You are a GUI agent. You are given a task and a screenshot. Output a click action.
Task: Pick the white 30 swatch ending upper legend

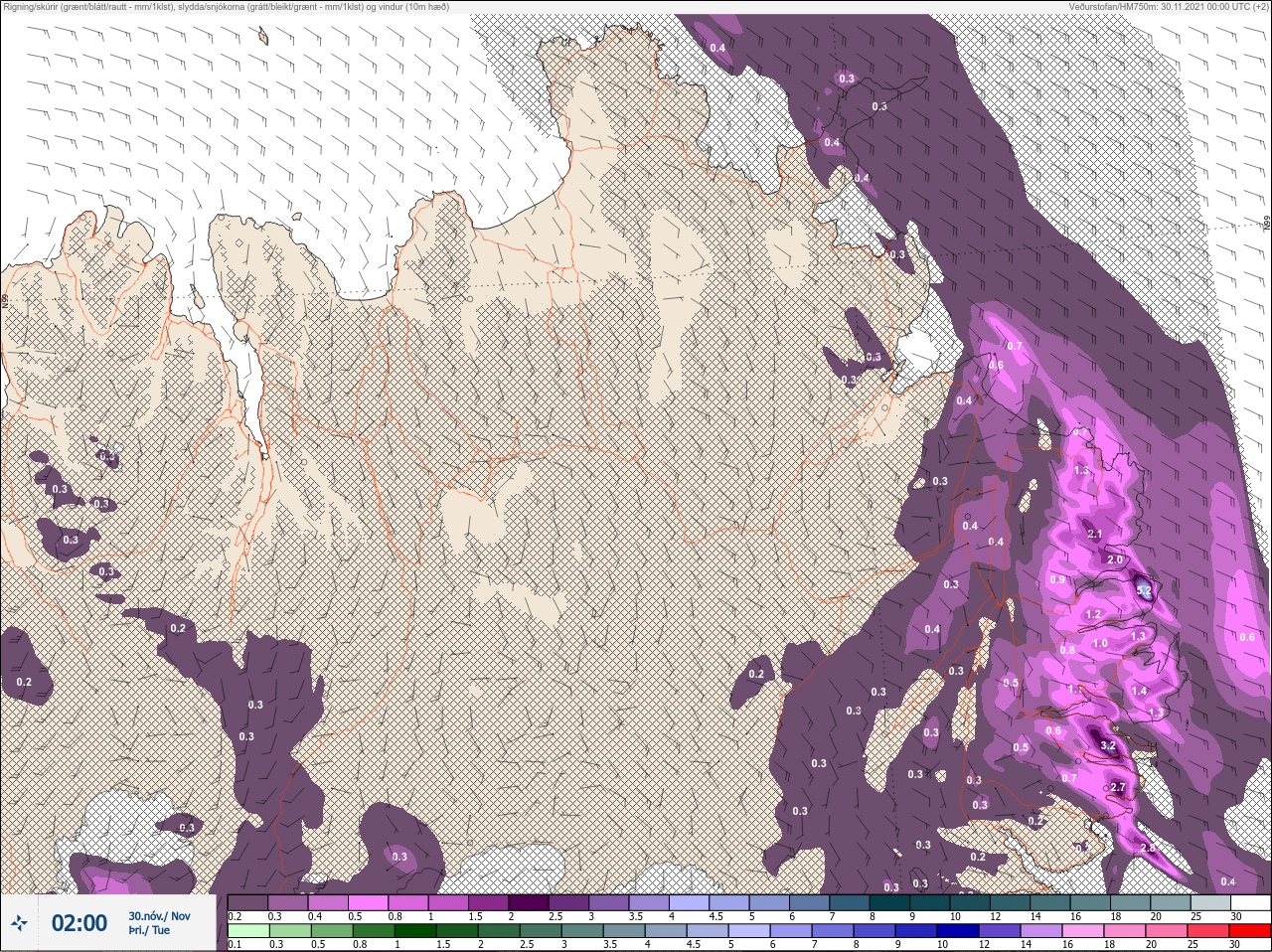coord(1249,902)
